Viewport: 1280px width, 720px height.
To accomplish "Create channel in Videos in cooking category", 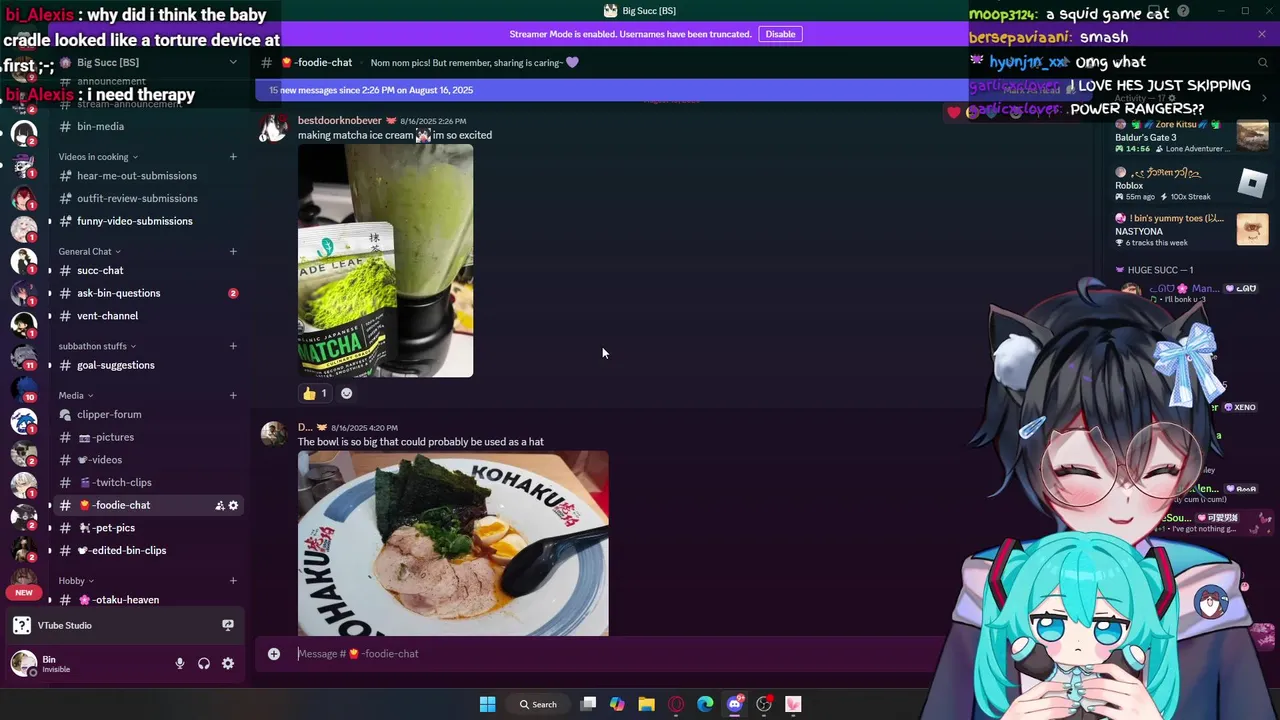I will click(x=233, y=157).
